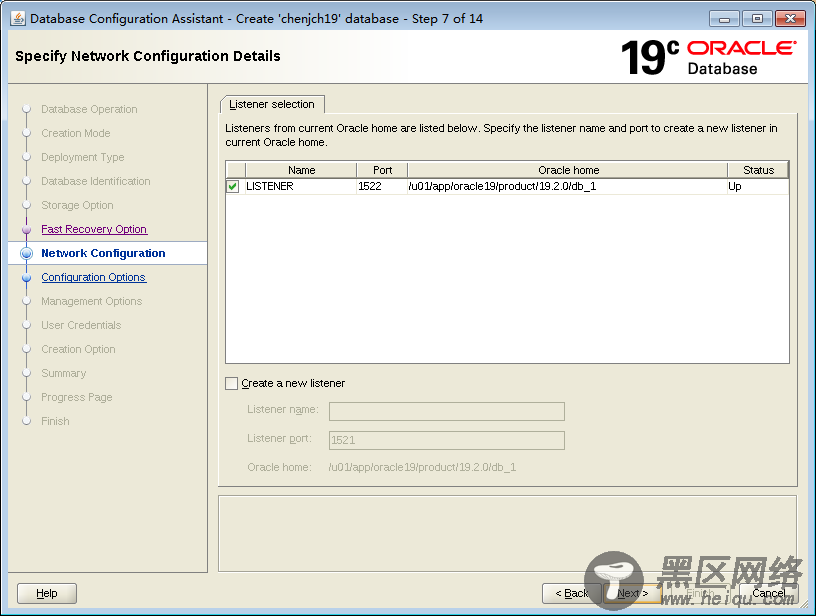Click Creation Option step in sidebar
This screenshot has height=616, width=816.
(x=78, y=349)
